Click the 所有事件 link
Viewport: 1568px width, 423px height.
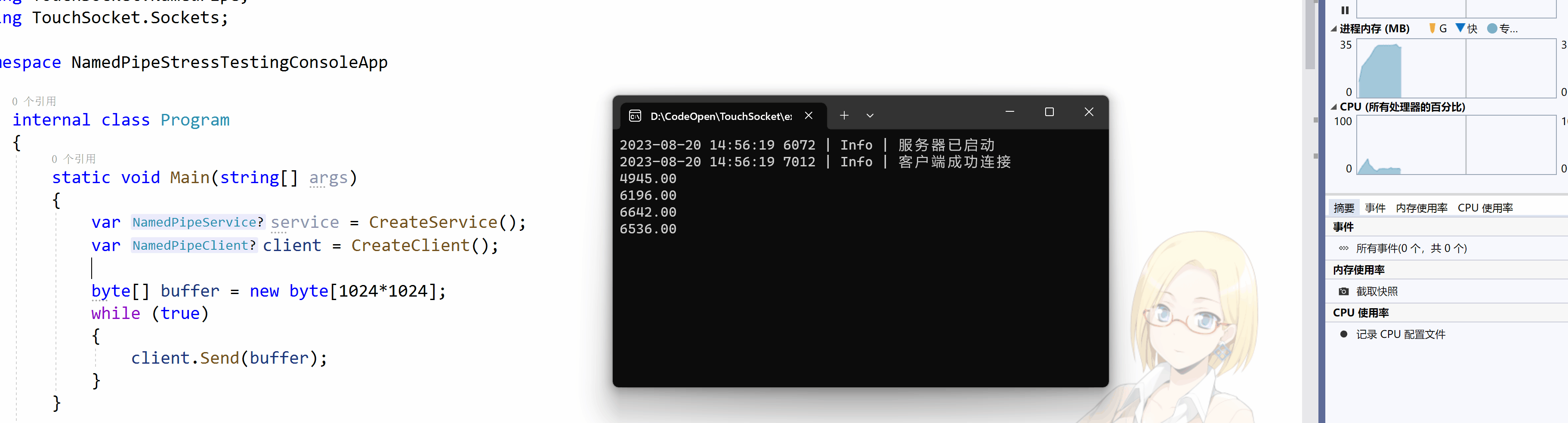(1411, 248)
